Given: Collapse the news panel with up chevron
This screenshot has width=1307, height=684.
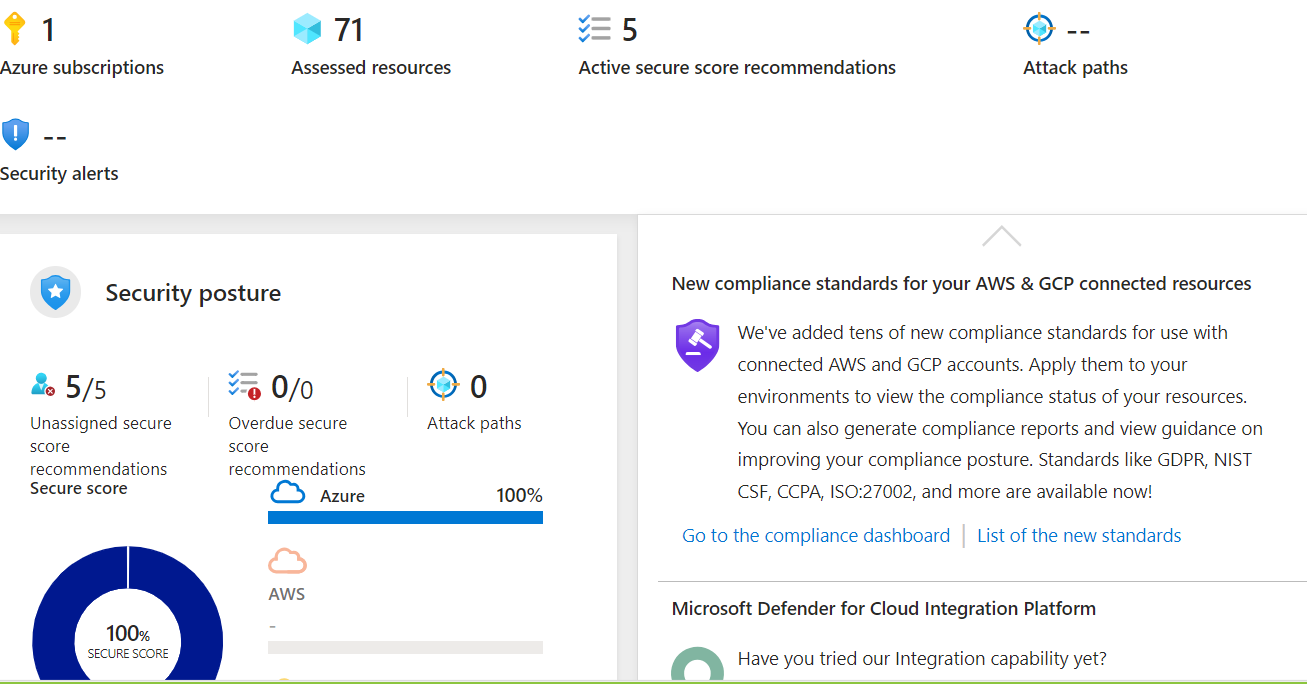Looking at the screenshot, I should pos(1001,237).
